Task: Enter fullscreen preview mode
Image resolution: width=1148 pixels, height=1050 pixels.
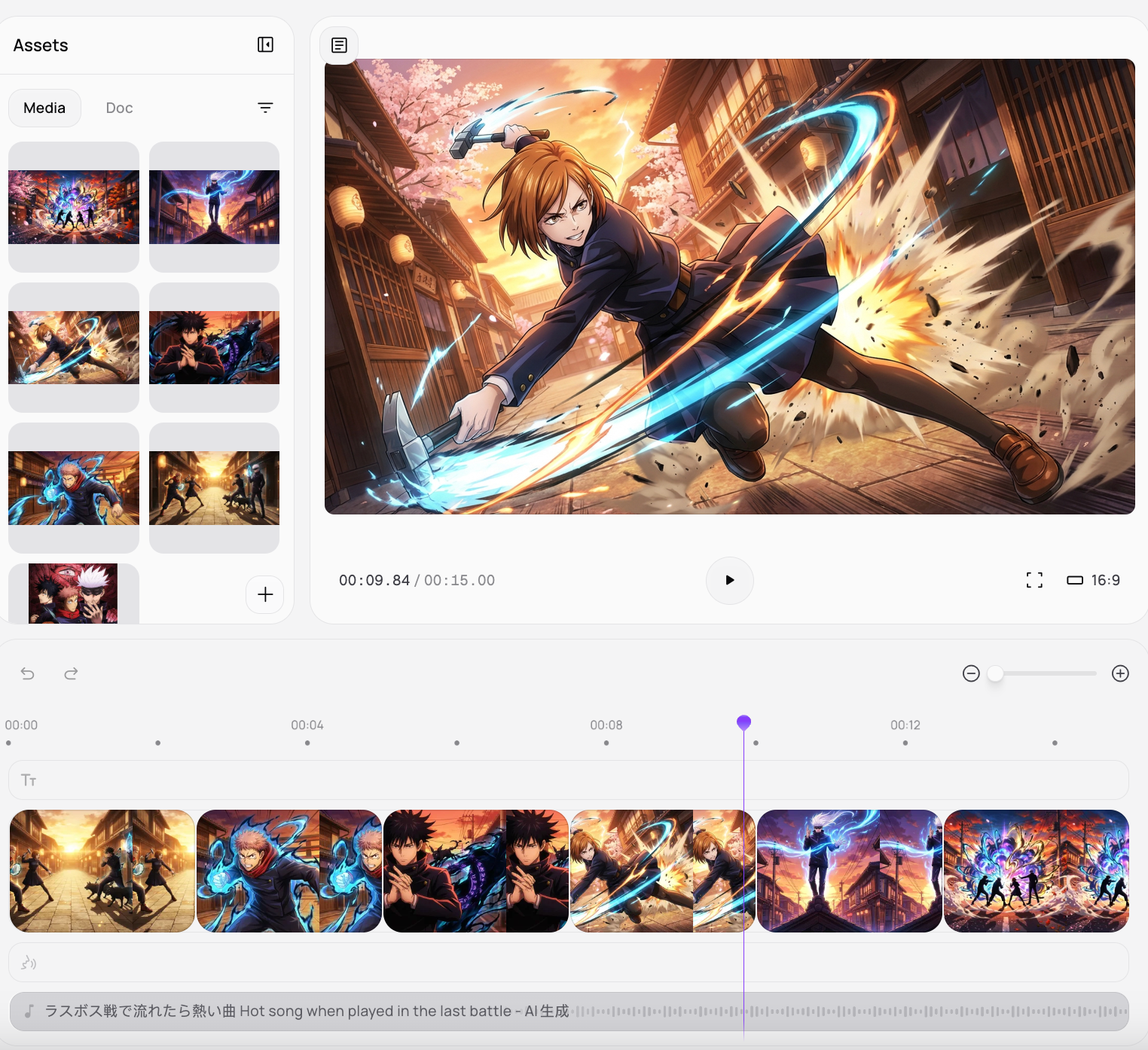Action: click(x=1034, y=580)
